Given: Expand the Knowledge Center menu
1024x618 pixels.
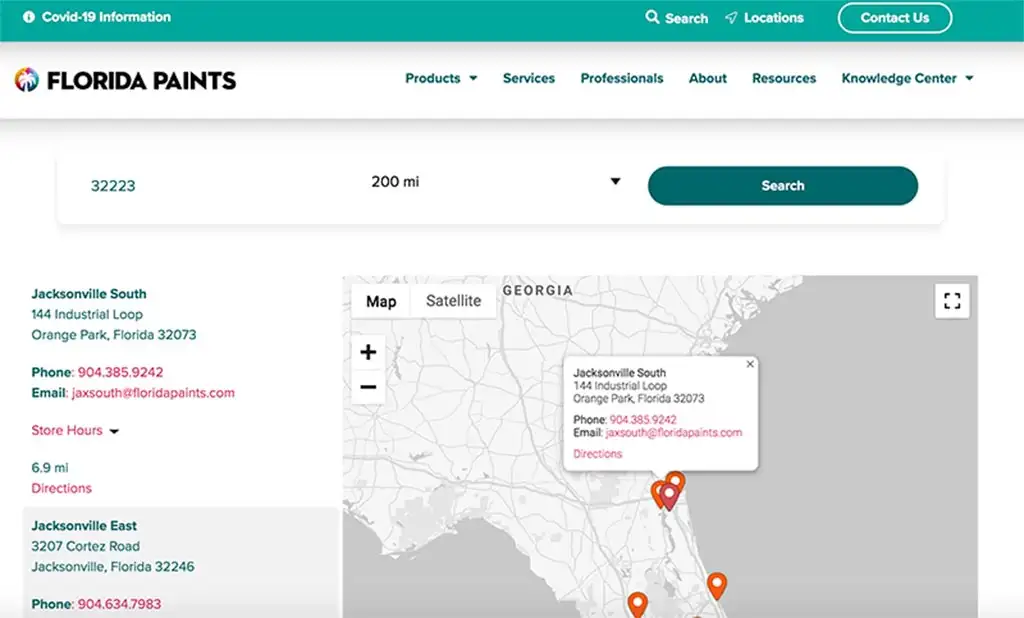Looking at the screenshot, I should [907, 78].
